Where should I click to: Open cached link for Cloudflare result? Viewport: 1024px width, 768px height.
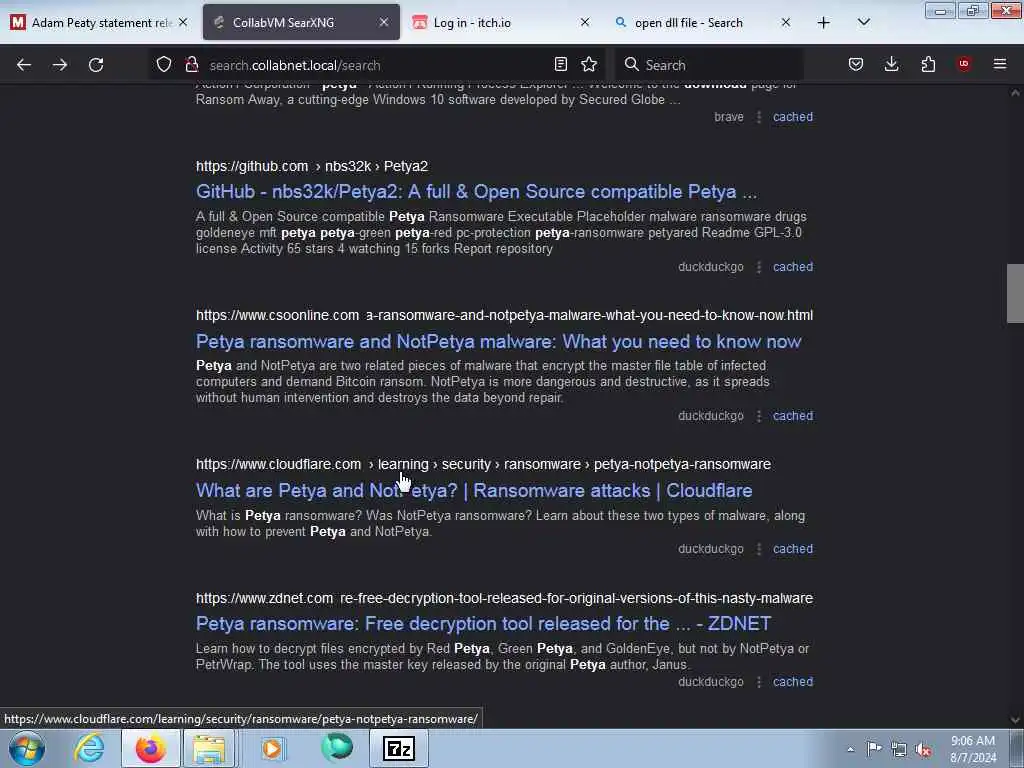pyautogui.click(x=793, y=549)
